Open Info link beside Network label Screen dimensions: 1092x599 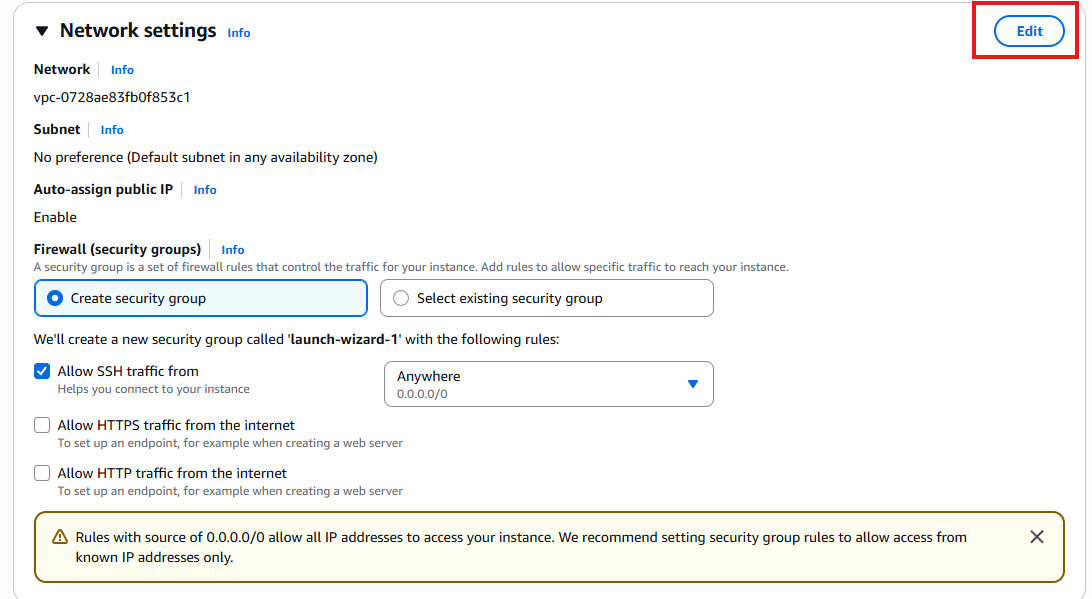pos(122,70)
